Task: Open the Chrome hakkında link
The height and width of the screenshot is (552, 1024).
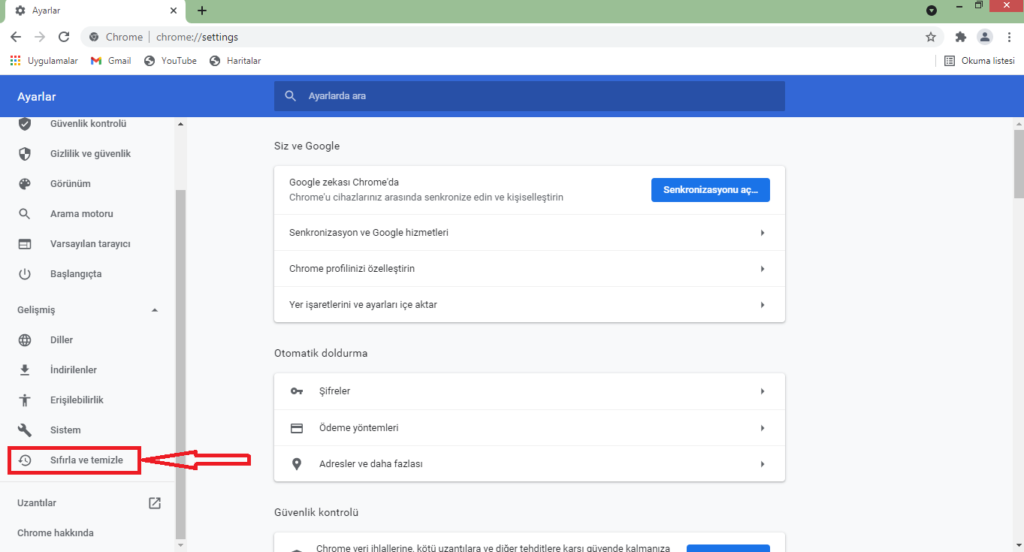Action: pyautogui.click(x=55, y=533)
